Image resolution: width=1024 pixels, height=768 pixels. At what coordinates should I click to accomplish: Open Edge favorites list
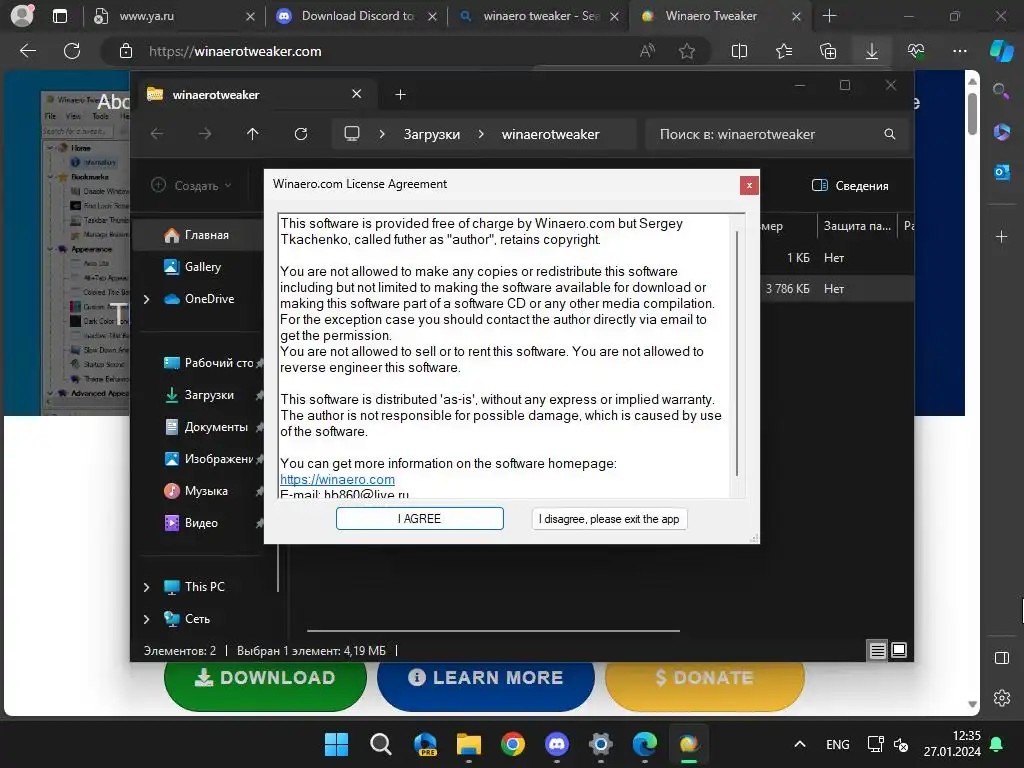point(784,51)
